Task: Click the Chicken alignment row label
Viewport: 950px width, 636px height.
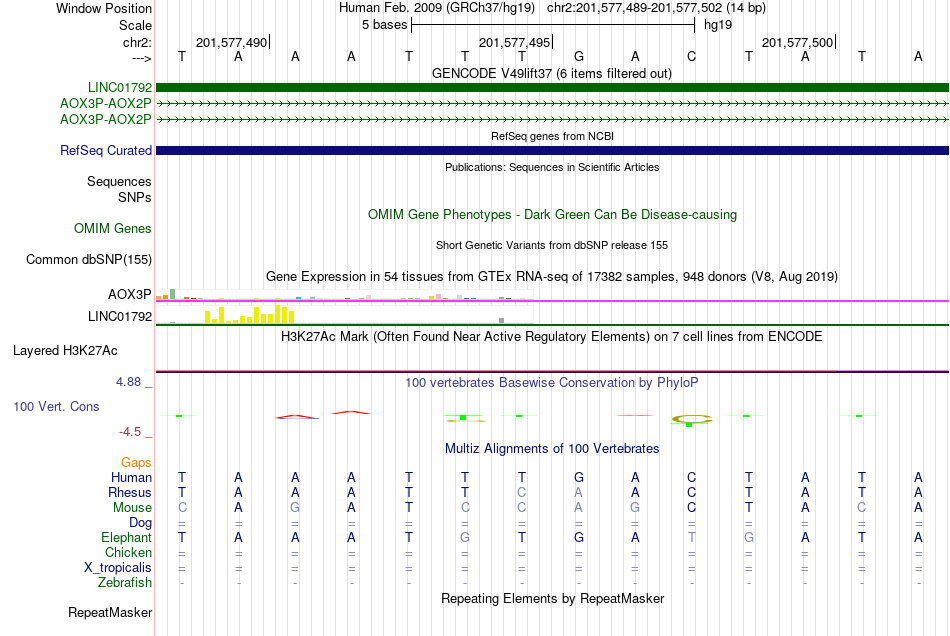Action: [128, 552]
